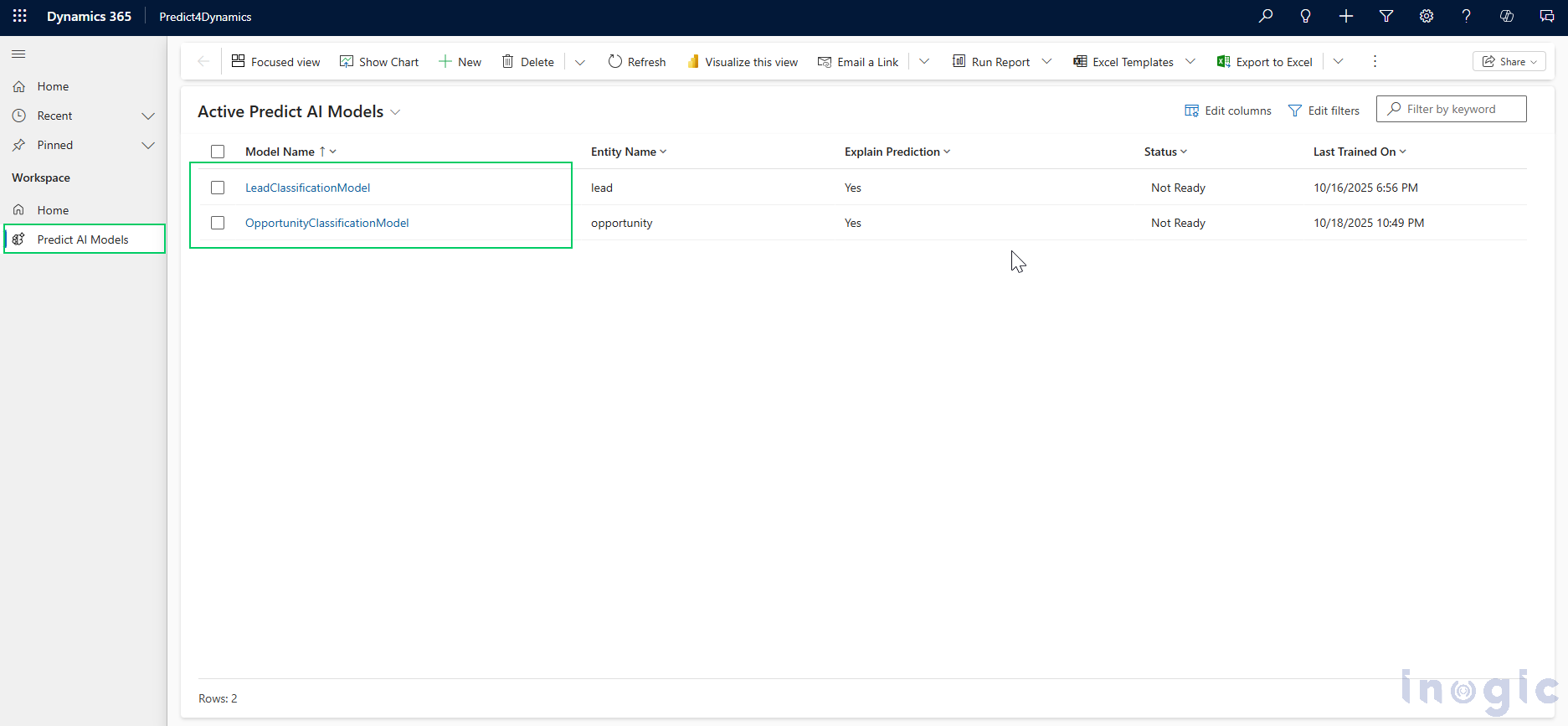Open the settings gear icon
This screenshot has height=726, width=1568.
point(1426,16)
